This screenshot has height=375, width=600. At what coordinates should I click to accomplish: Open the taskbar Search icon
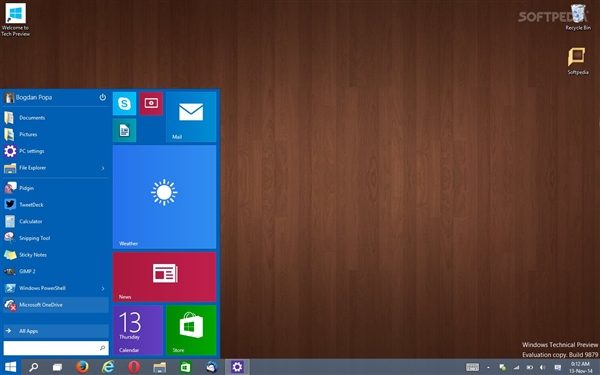tap(33, 367)
